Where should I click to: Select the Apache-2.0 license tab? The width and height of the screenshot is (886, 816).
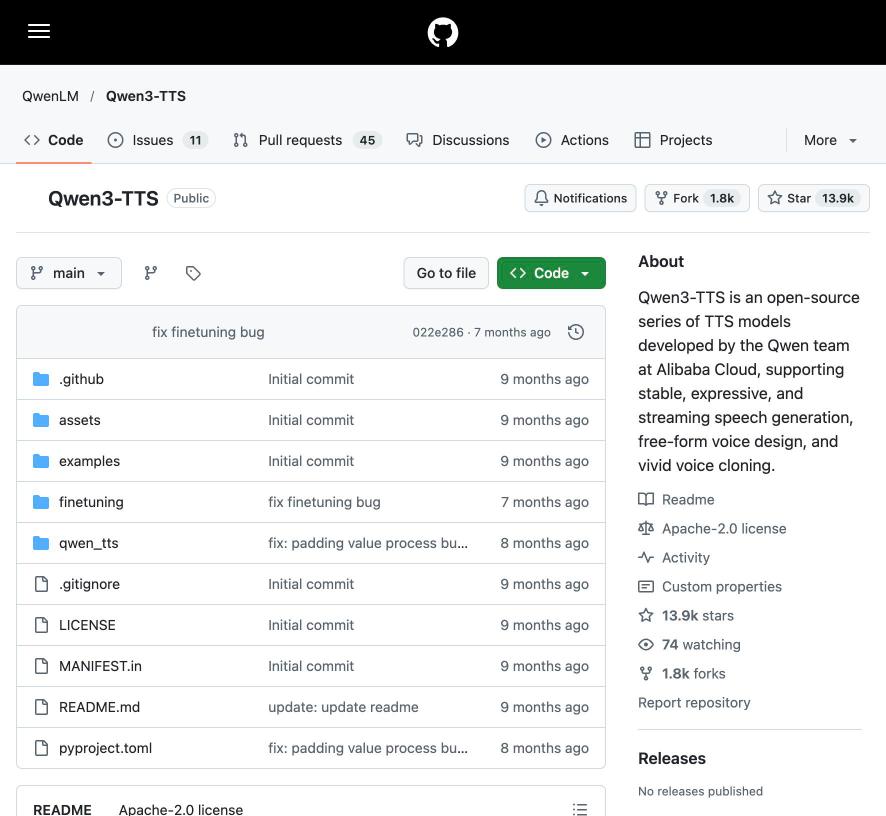point(181,809)
